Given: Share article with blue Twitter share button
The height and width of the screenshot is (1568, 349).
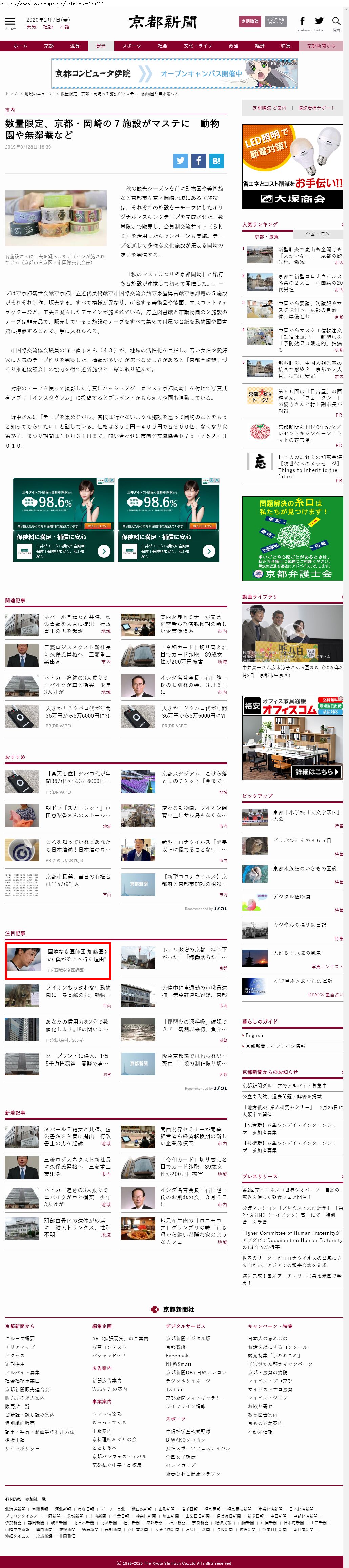Looking at the screenshot, I should tap(181, 161).
